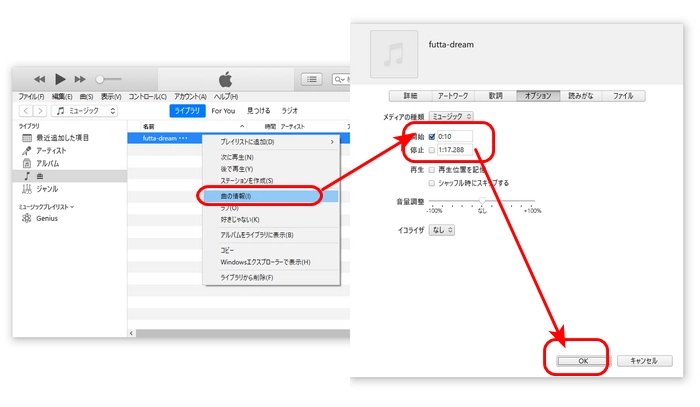Open the メディアの種類 dropdown
Screen dimensions: 700x407
click(451, 116)
